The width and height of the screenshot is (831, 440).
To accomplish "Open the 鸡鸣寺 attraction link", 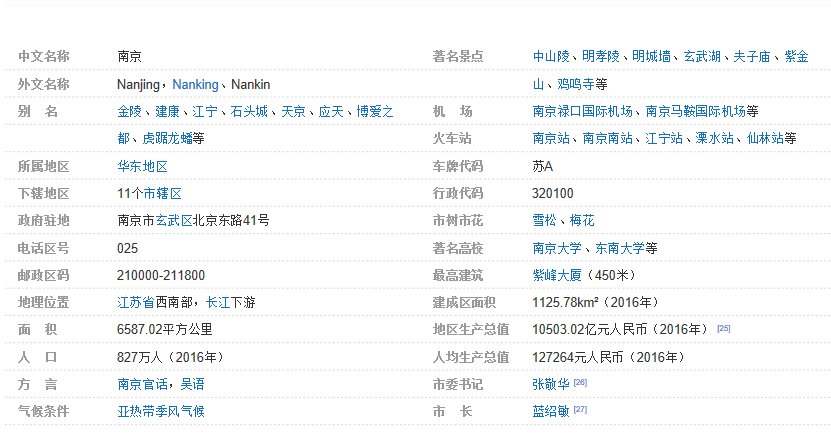I will click(x=576, y=84).
